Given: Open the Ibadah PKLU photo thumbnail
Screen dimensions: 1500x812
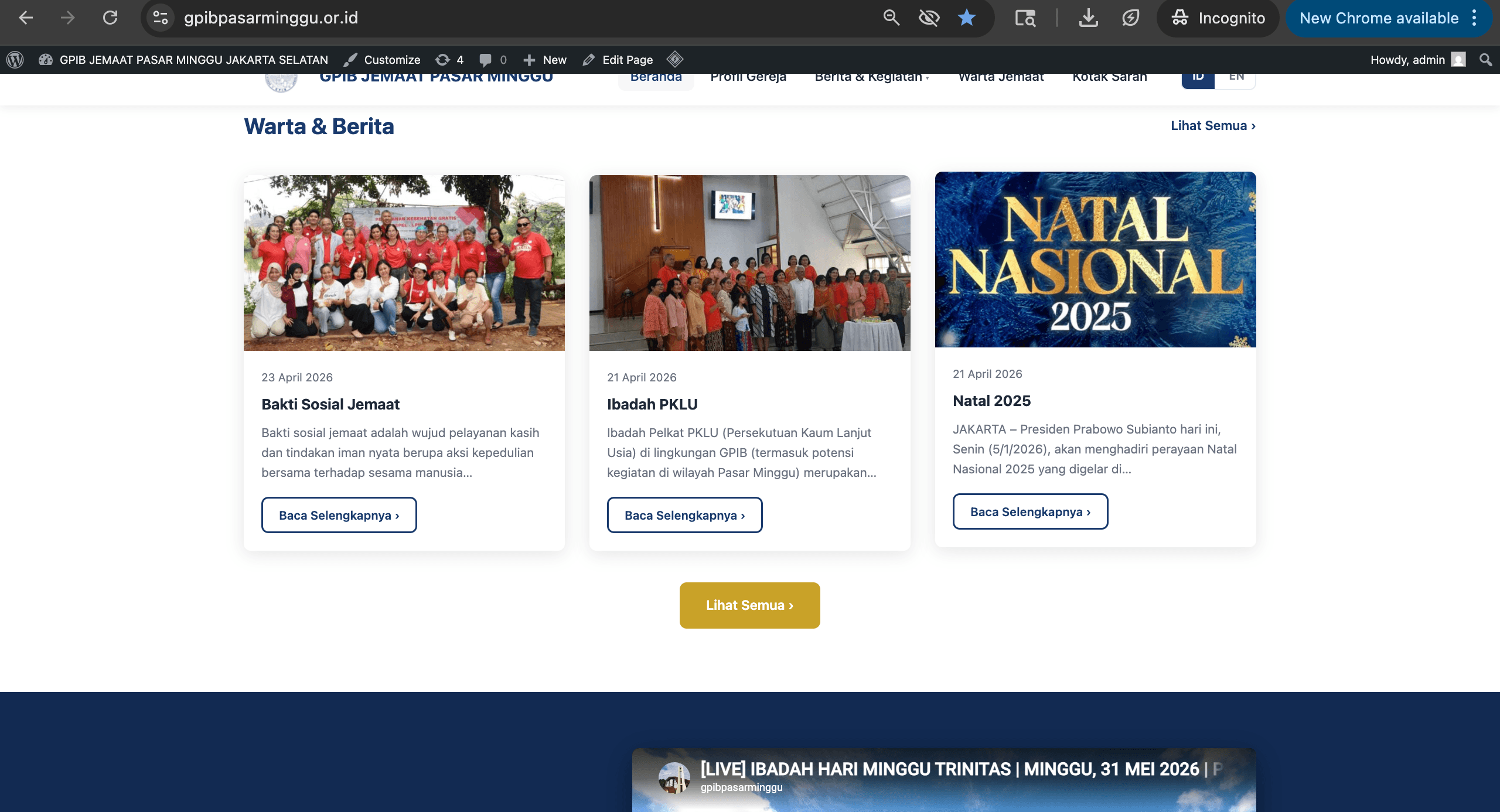Looking at the screenshot, I should click(x=750, y=263).
